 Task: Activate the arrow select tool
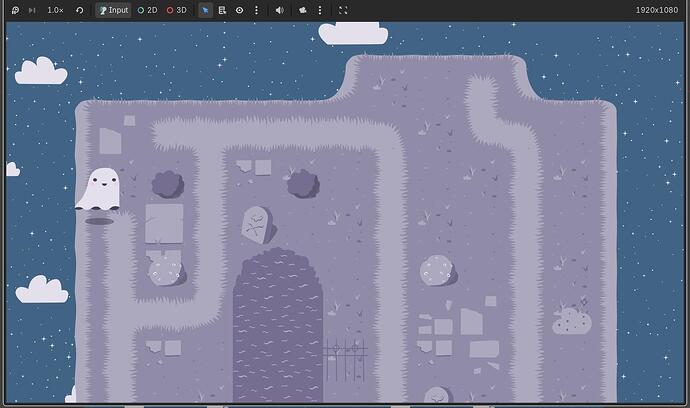(205, 10)
